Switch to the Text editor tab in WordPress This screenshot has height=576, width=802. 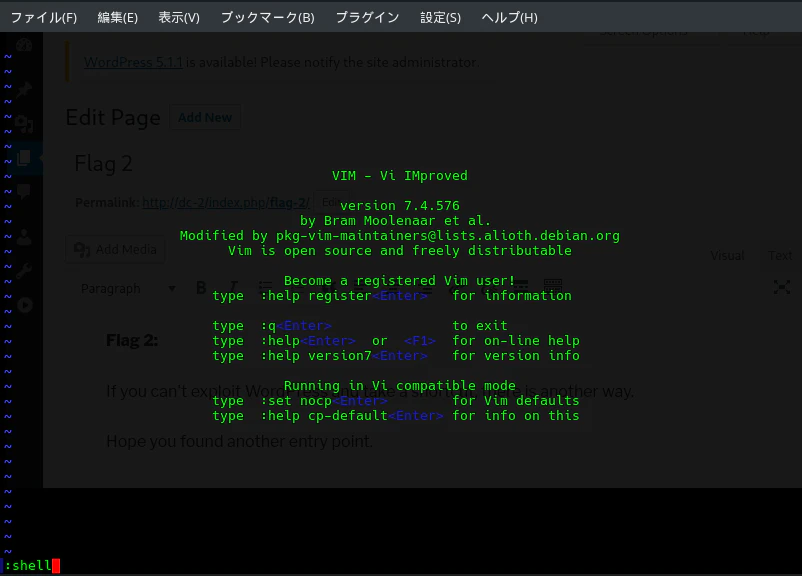(780, 255)
